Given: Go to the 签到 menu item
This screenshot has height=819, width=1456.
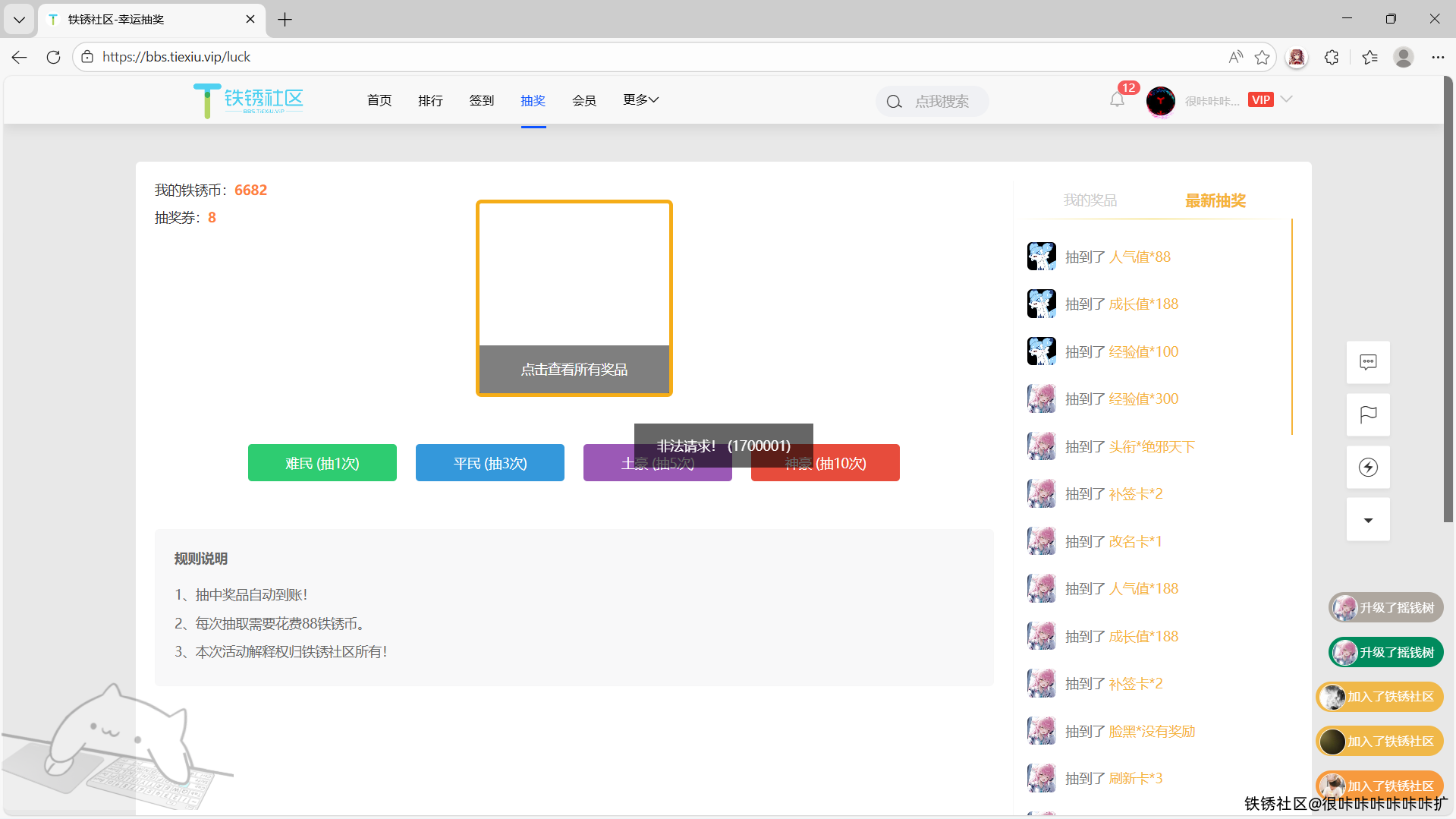Looking at the screenshot, I should point(481,100).
